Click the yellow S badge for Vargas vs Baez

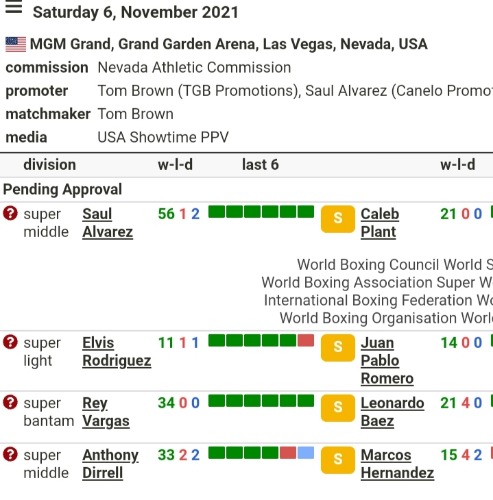click(x=338, y=408)
